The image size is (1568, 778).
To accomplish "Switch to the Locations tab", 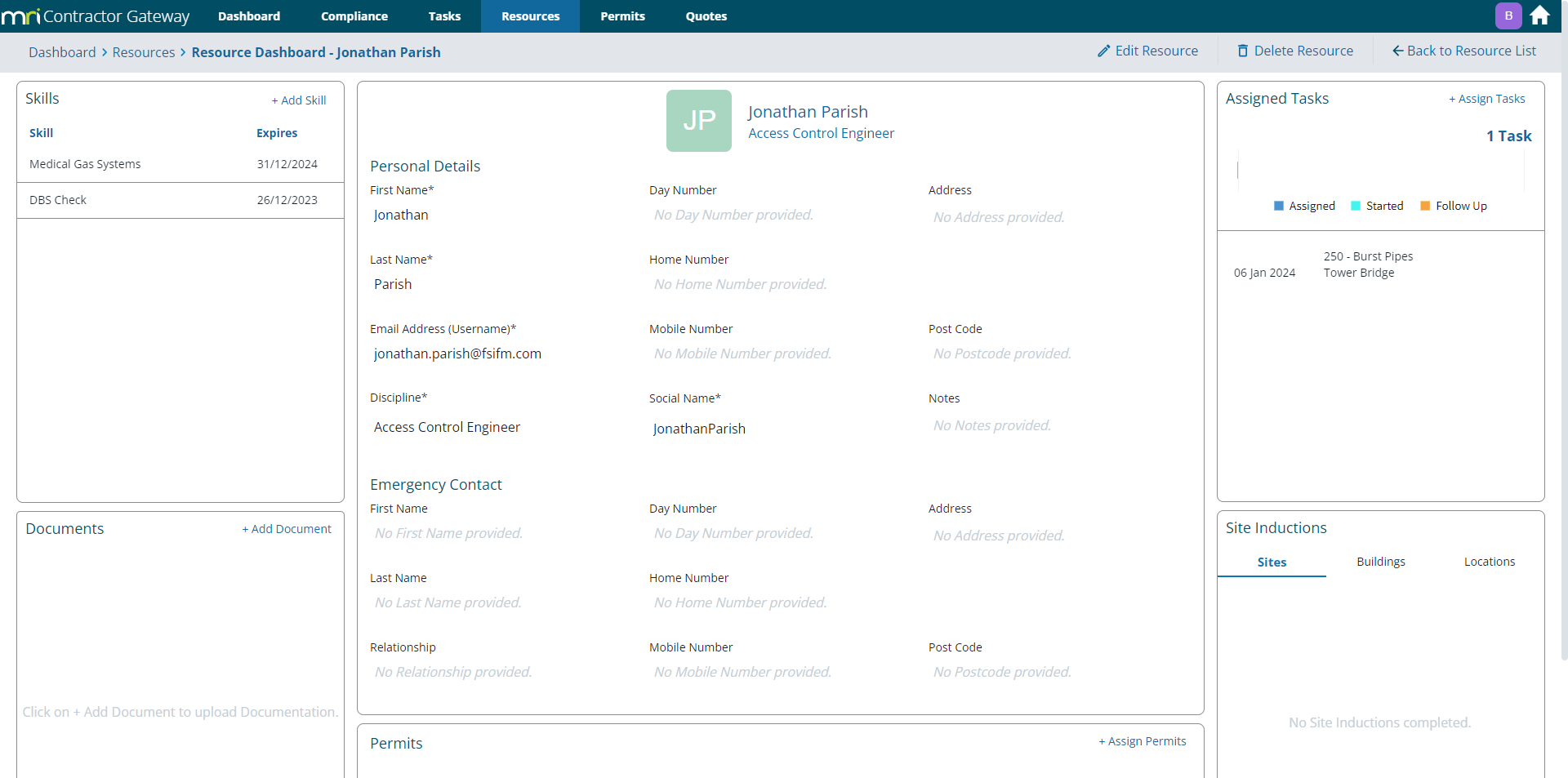I will click(1489, 562).
